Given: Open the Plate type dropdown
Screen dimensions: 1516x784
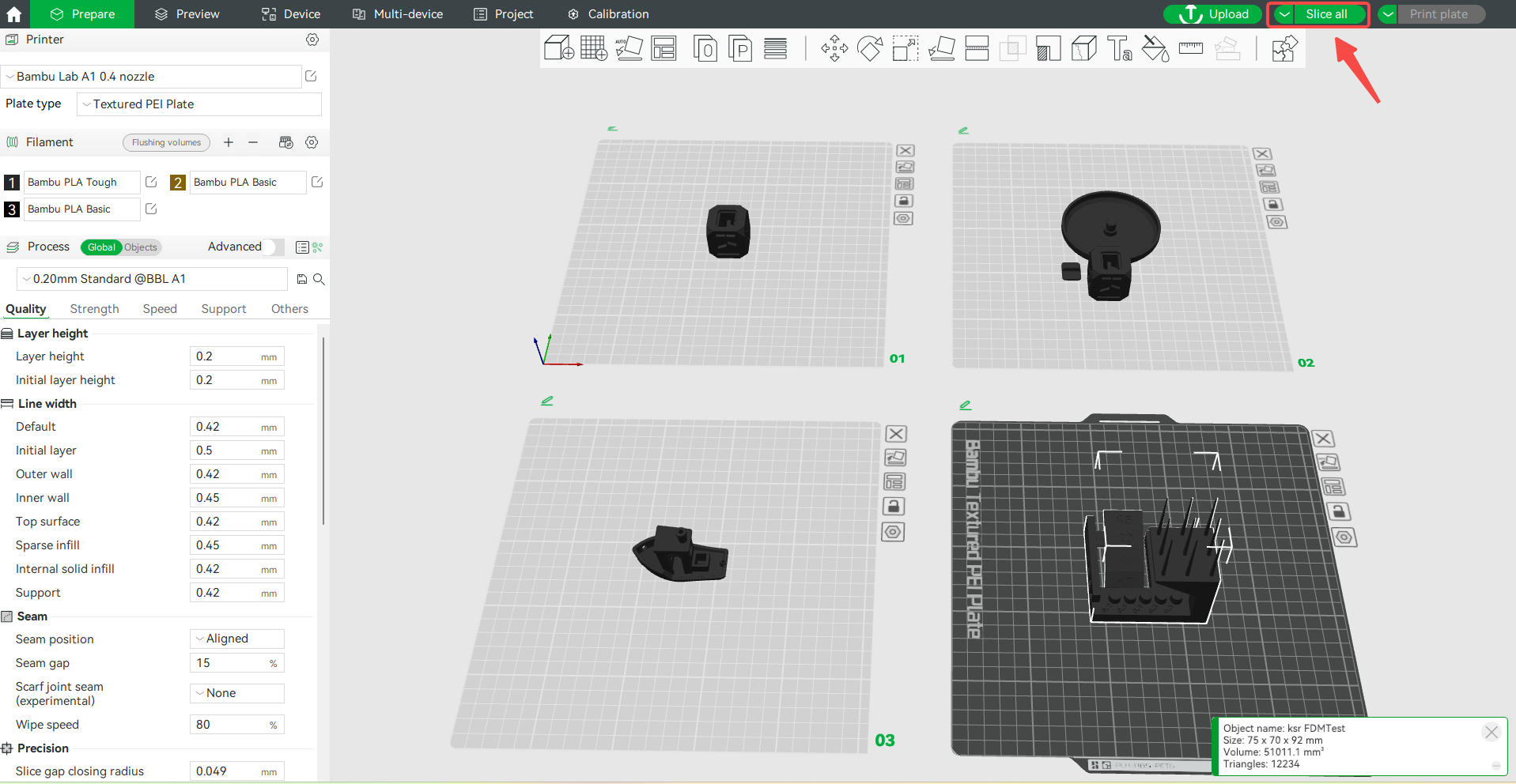Looking at the screenshot, I should pos(199,104).
